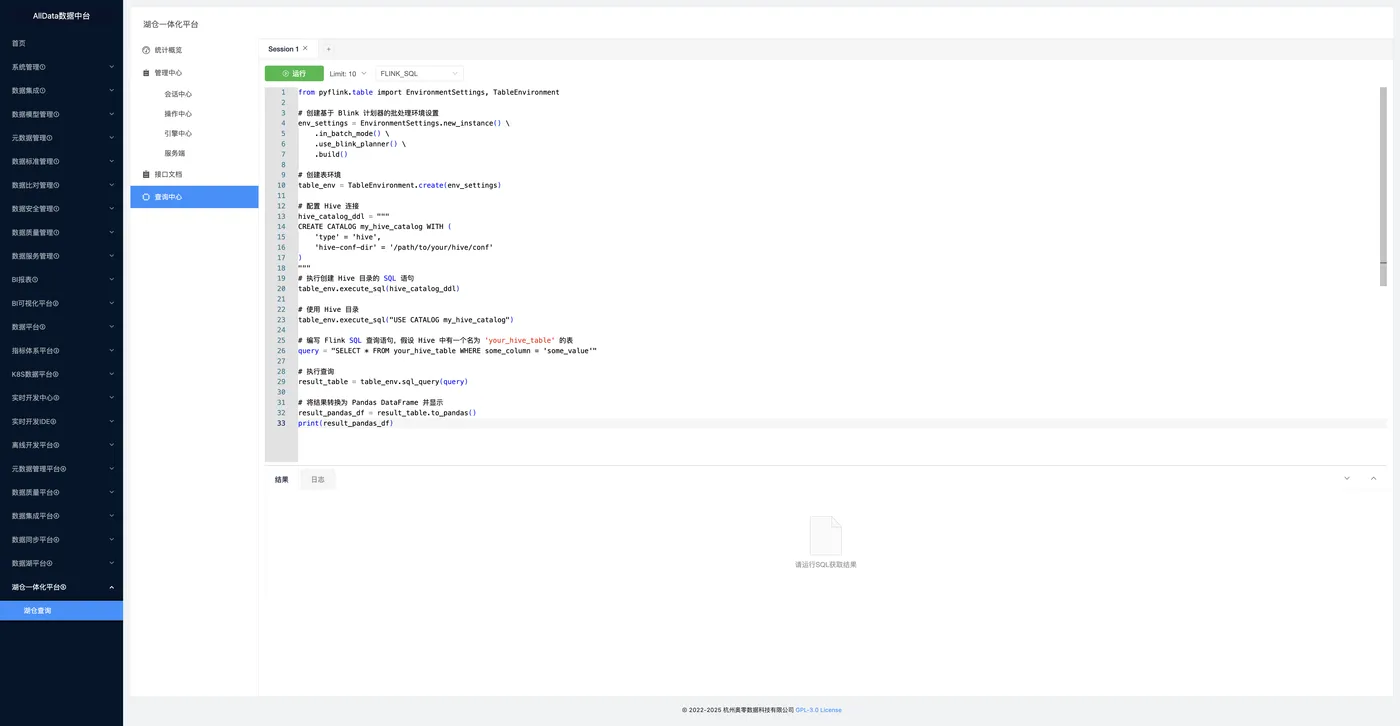Open the 数据湖平台 sidebar menu
Image resolution: width=1400 pixels, height=726 pixels.
[61, 563]
